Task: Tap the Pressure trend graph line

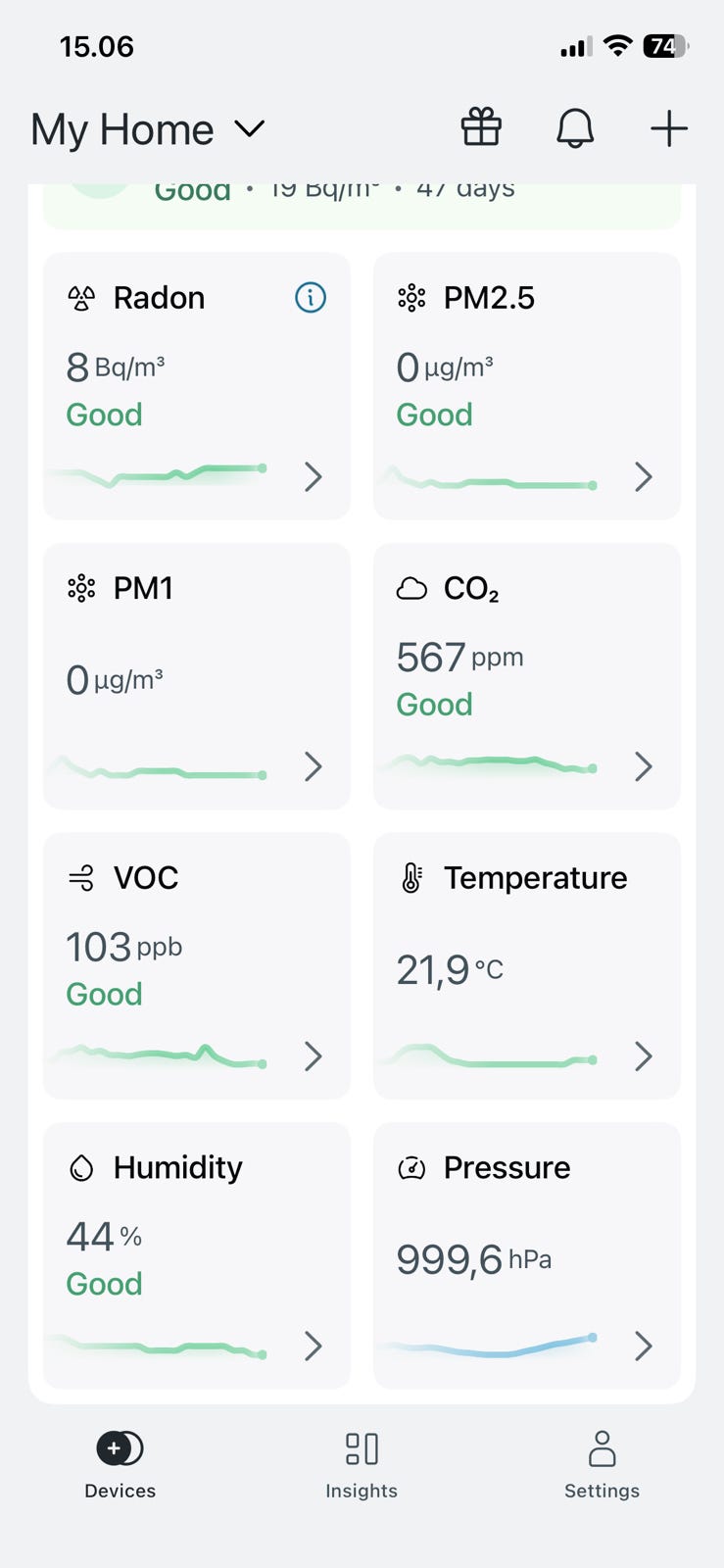Action: 490,1348
